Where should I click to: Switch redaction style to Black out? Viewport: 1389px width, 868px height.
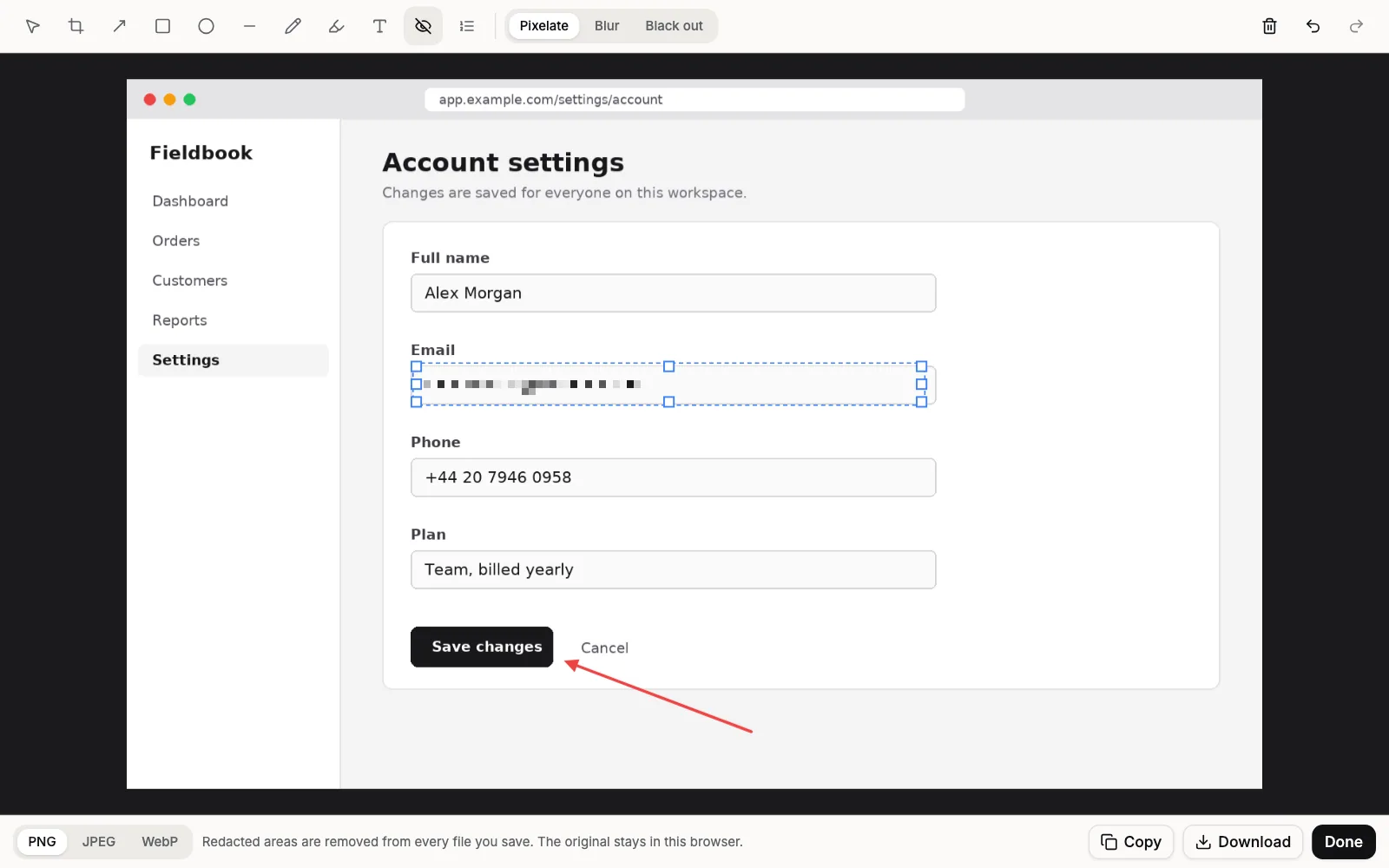coord(674,26)
